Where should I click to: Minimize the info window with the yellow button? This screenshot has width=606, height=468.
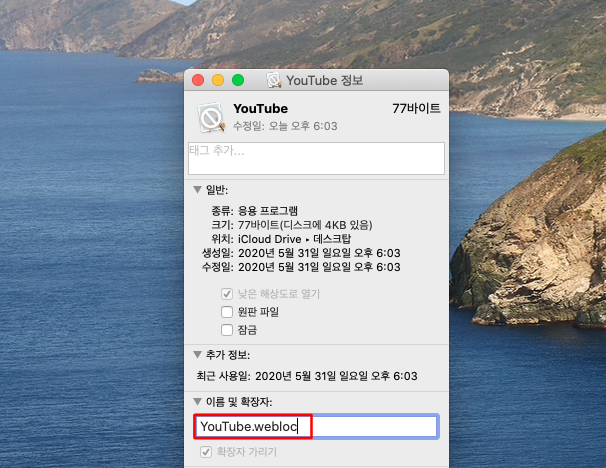click(x=218, y=80)
